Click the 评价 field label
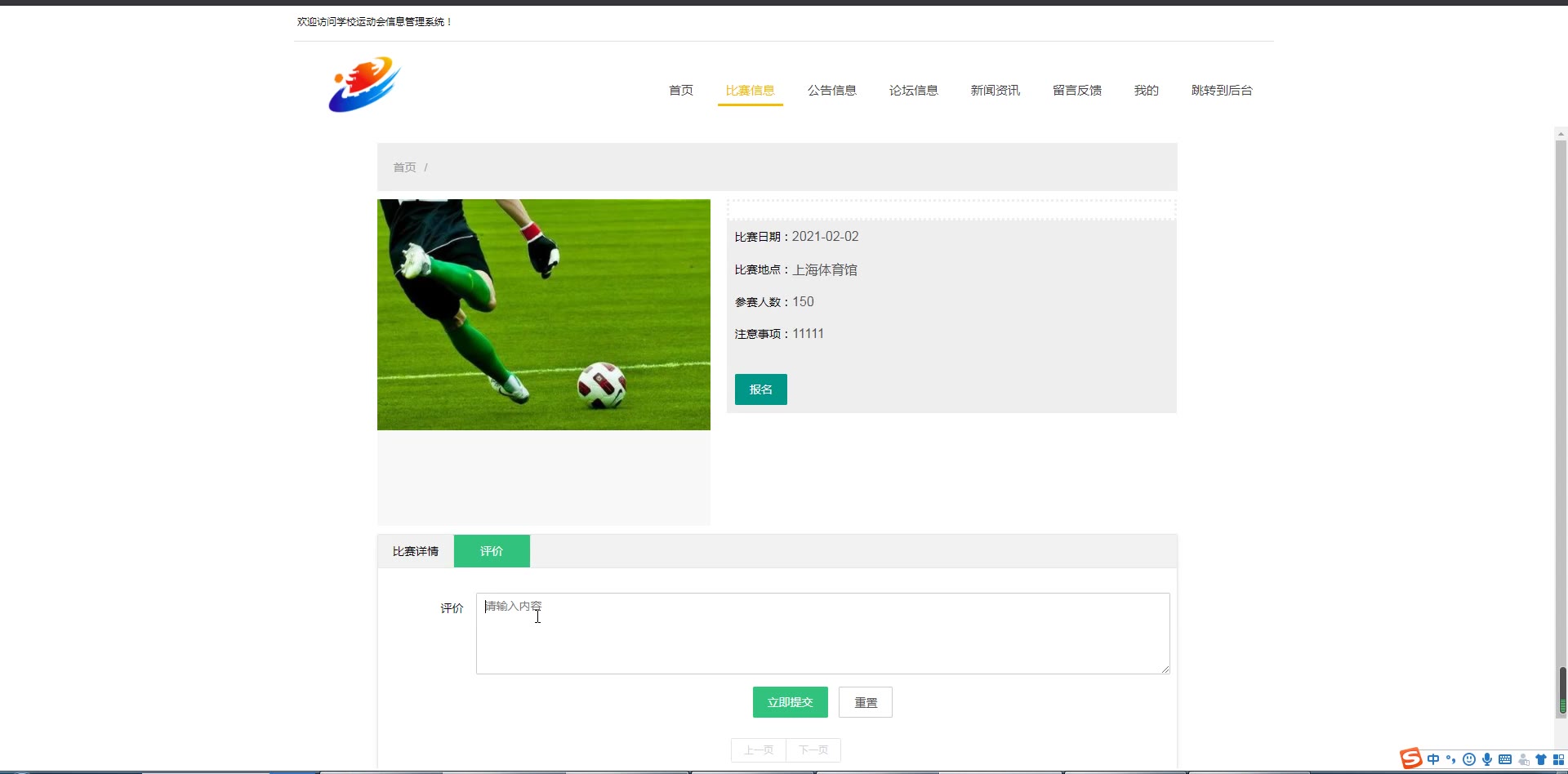Viewport: 1568px width, 774px height. coord(452,608)
